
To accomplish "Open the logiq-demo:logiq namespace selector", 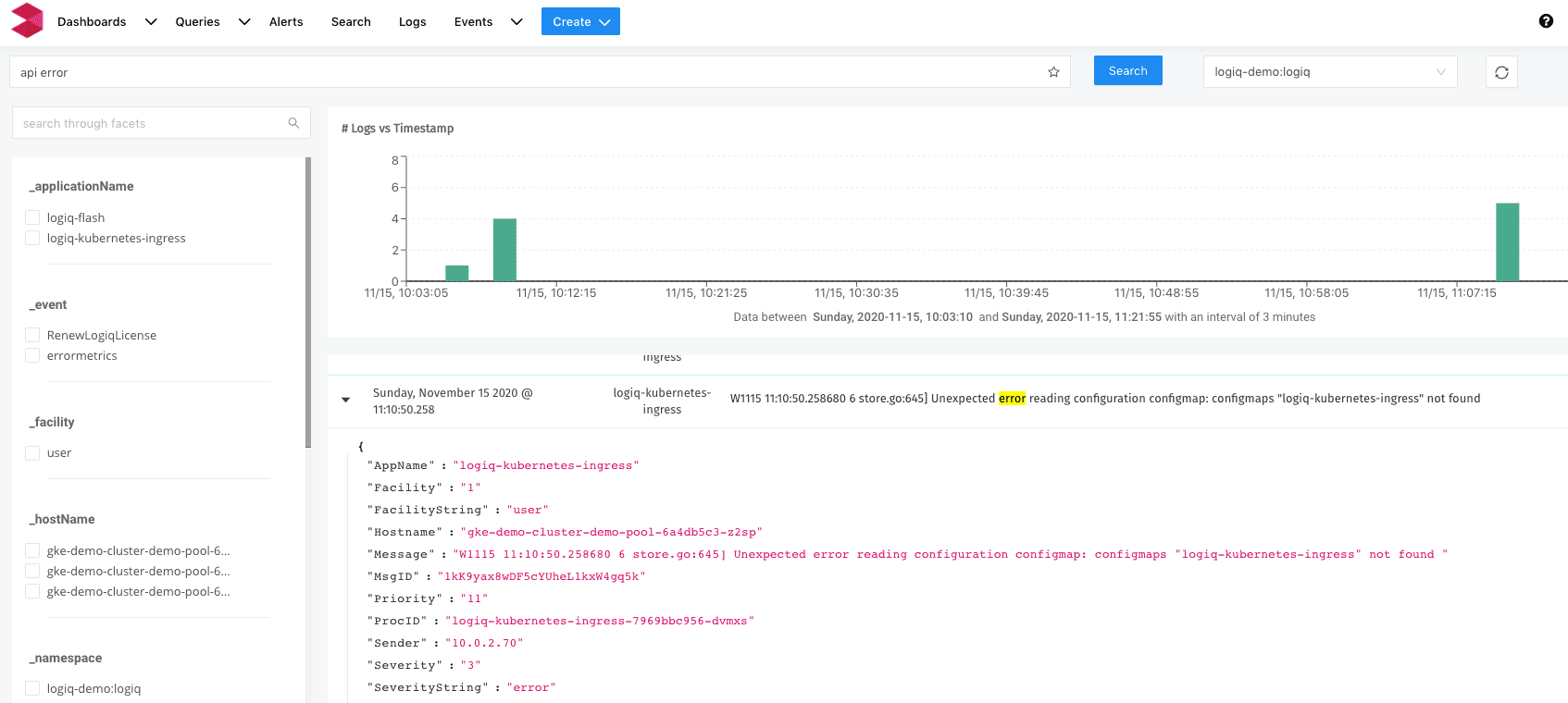I will [1330, 72].
